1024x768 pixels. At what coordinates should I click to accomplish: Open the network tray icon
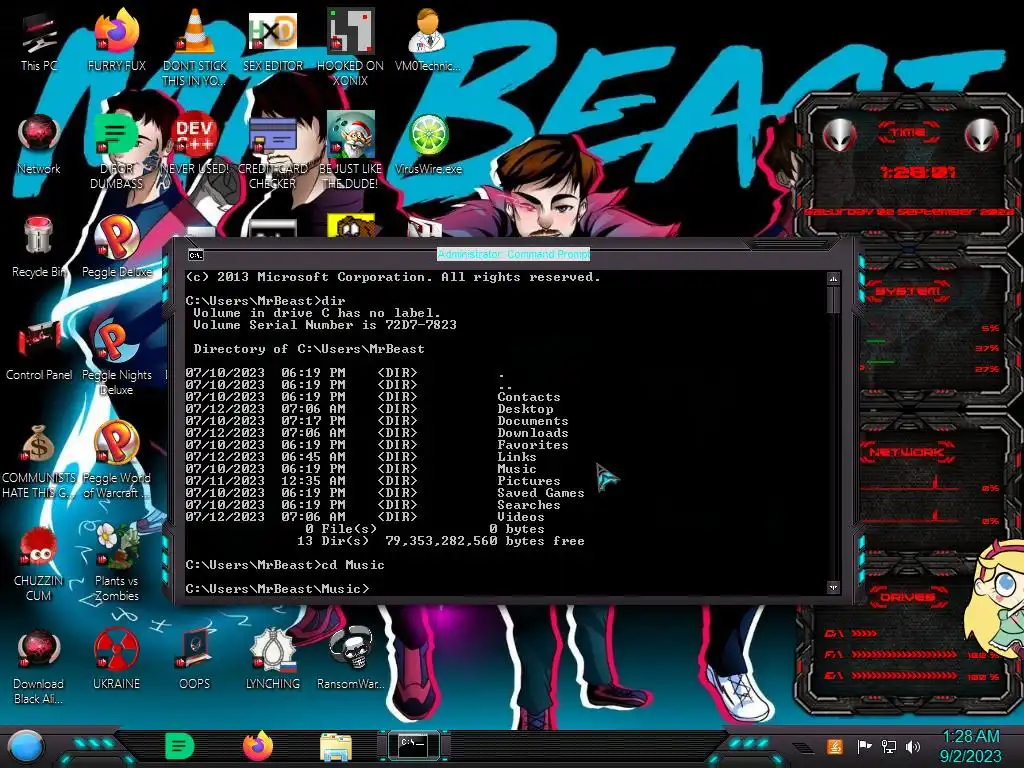[888, 747]
